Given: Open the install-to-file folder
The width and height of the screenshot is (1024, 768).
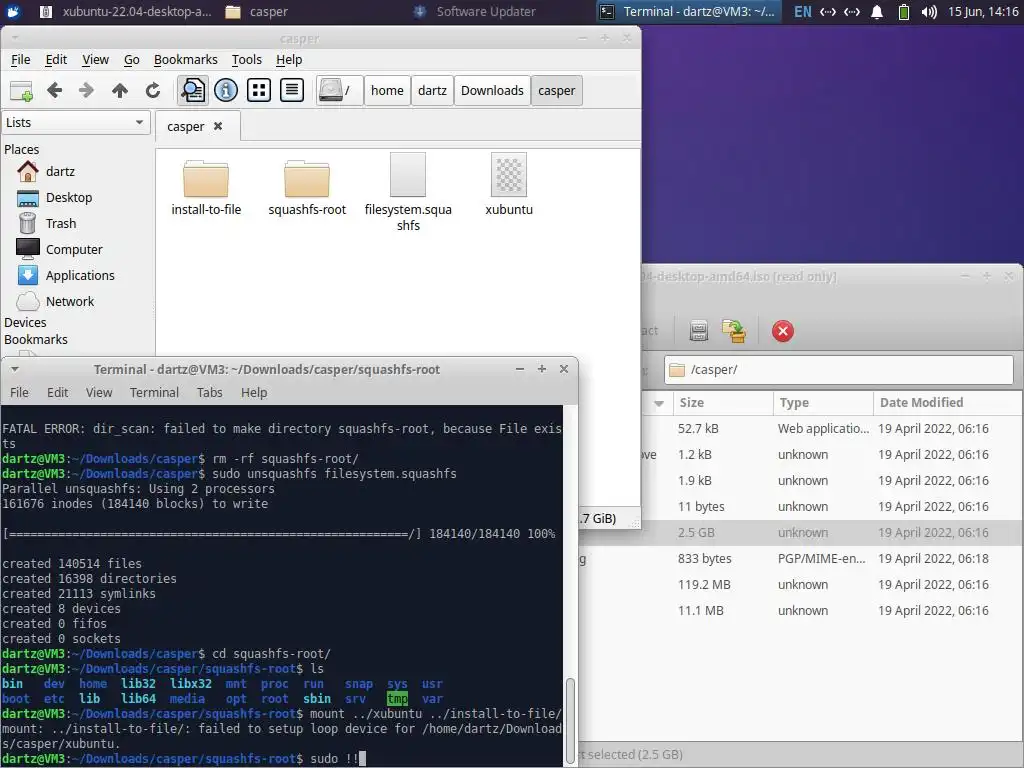Looking at the screenshot, I should pyautogui.click(x=206, y=187).
